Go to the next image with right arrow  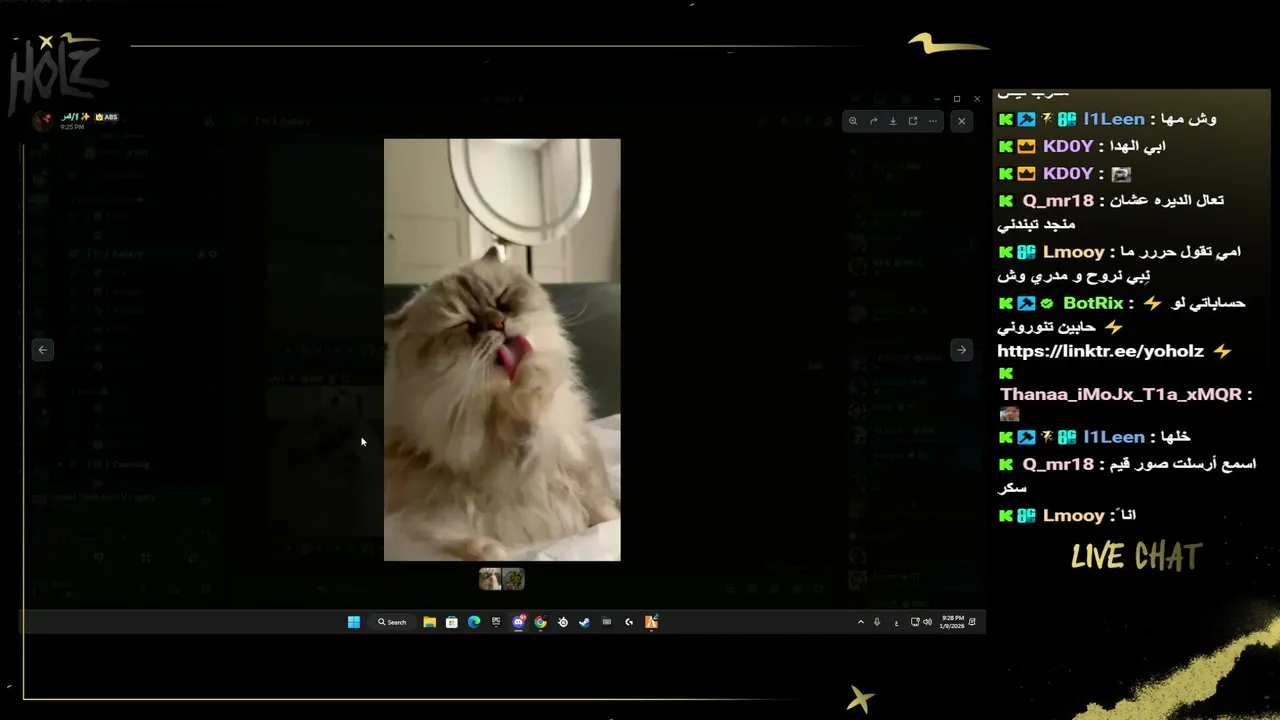pyautogui.click(x=961, y=350)
